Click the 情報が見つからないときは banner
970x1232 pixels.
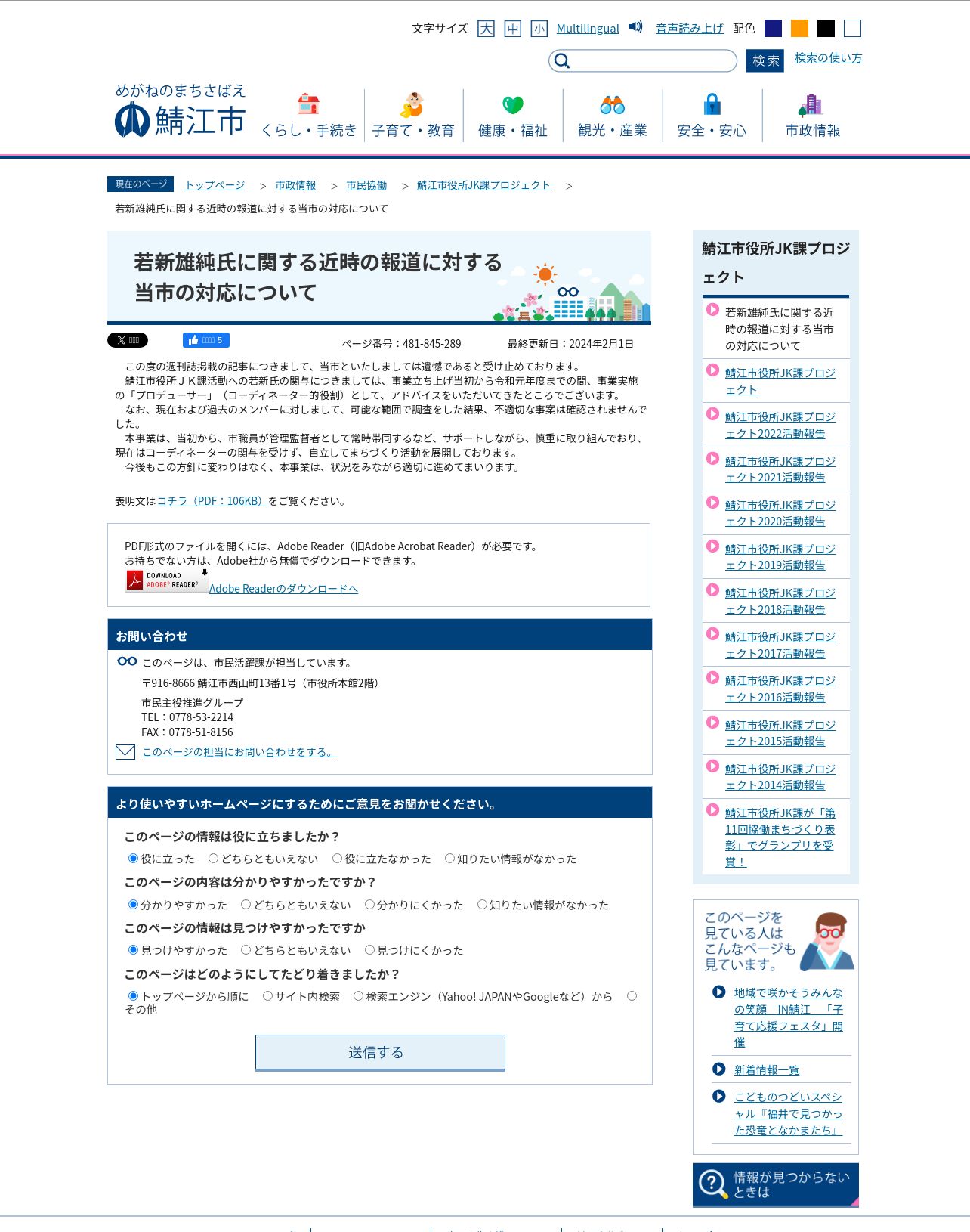[x=776, y=1184]
